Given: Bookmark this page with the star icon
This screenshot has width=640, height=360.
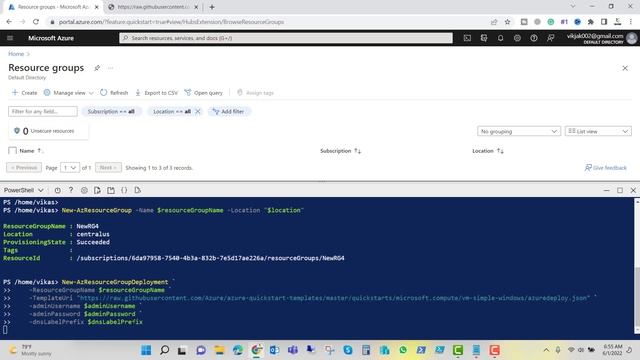Looking at the screenshot, I should tap(507, 22).
